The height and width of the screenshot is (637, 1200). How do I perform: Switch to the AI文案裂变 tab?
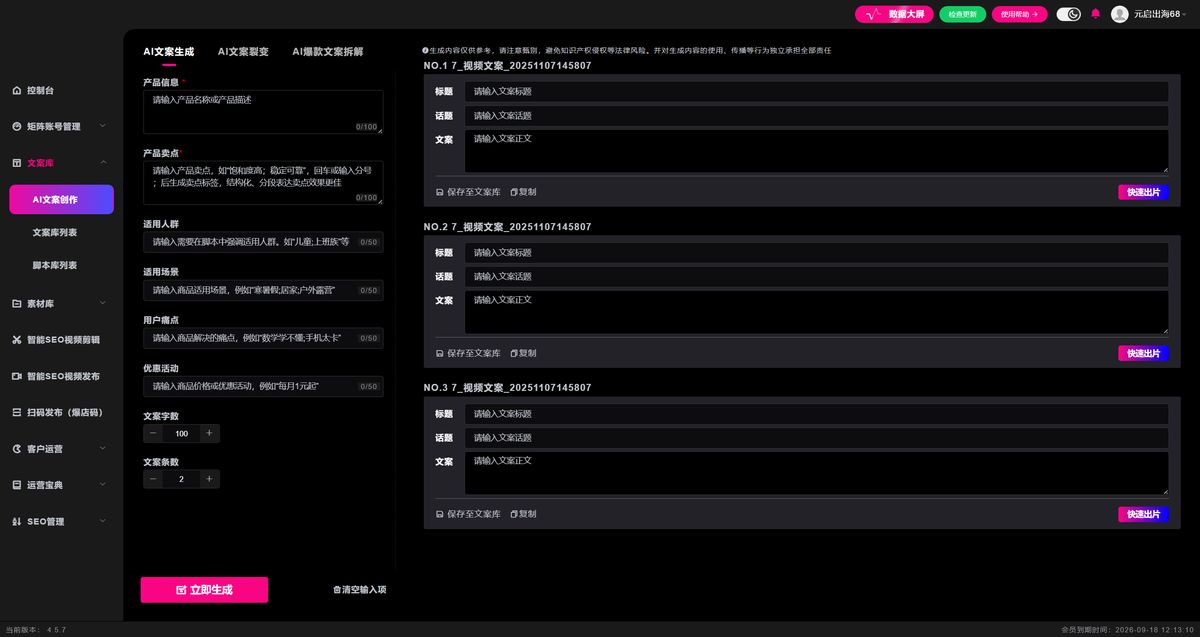coord(243,51)
